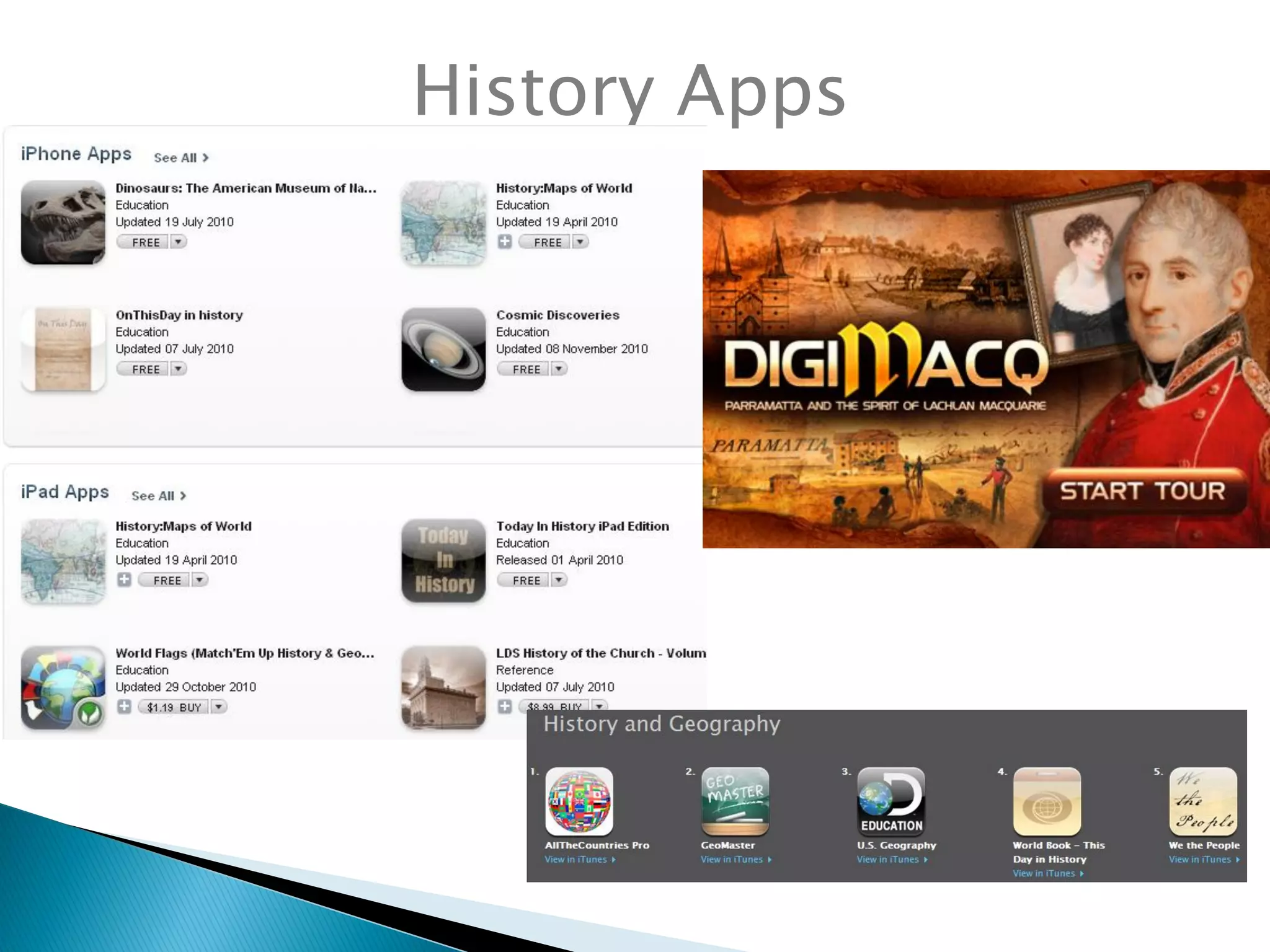The image size is (1270, 952).
Task: Expand dropdown arrow next to Cosmic Discoveries FREE
Action: pos(559,369)
